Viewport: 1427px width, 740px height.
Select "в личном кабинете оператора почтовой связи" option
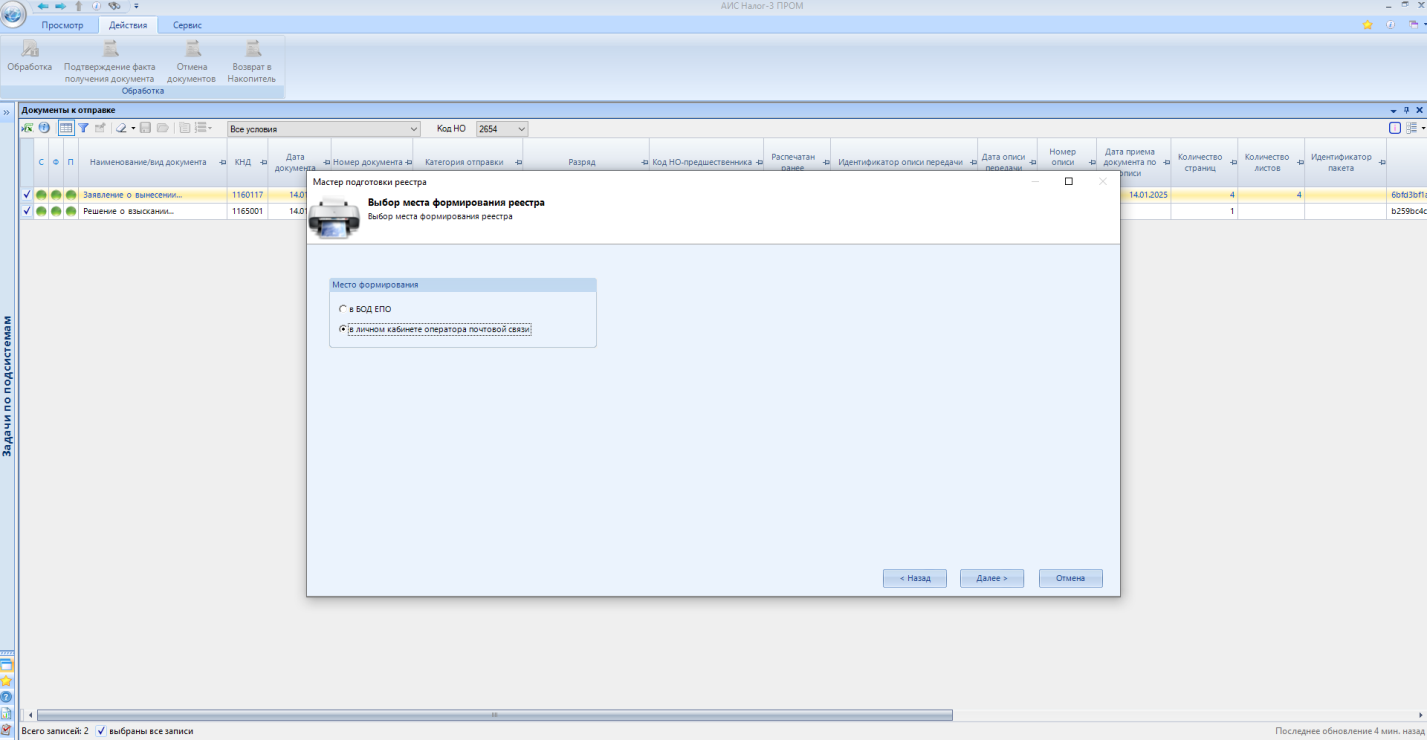[x=343, y=329]
